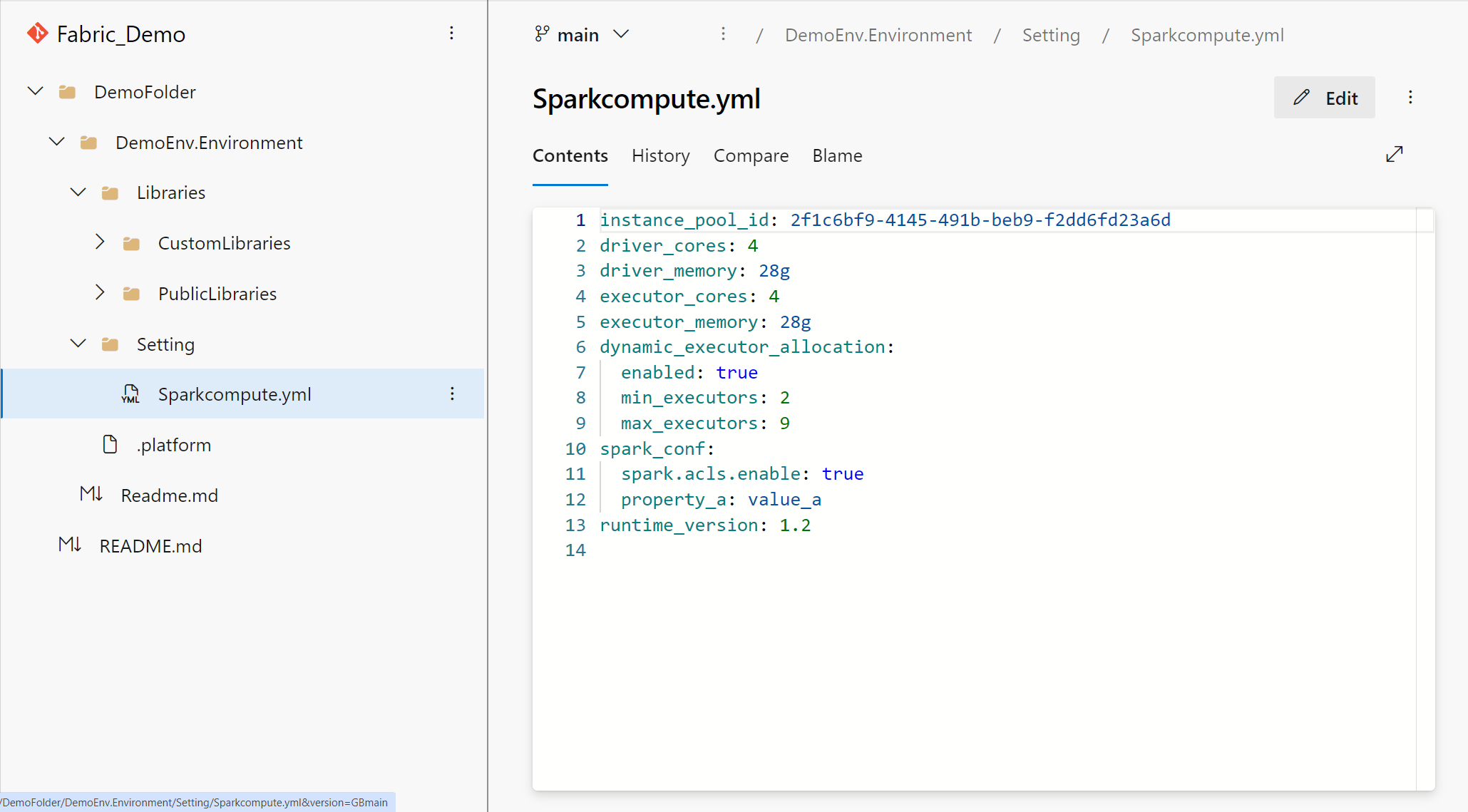Click on the Setting folder to select it
This screenshot has width=1468, height=812.
[x=163, y=344]
